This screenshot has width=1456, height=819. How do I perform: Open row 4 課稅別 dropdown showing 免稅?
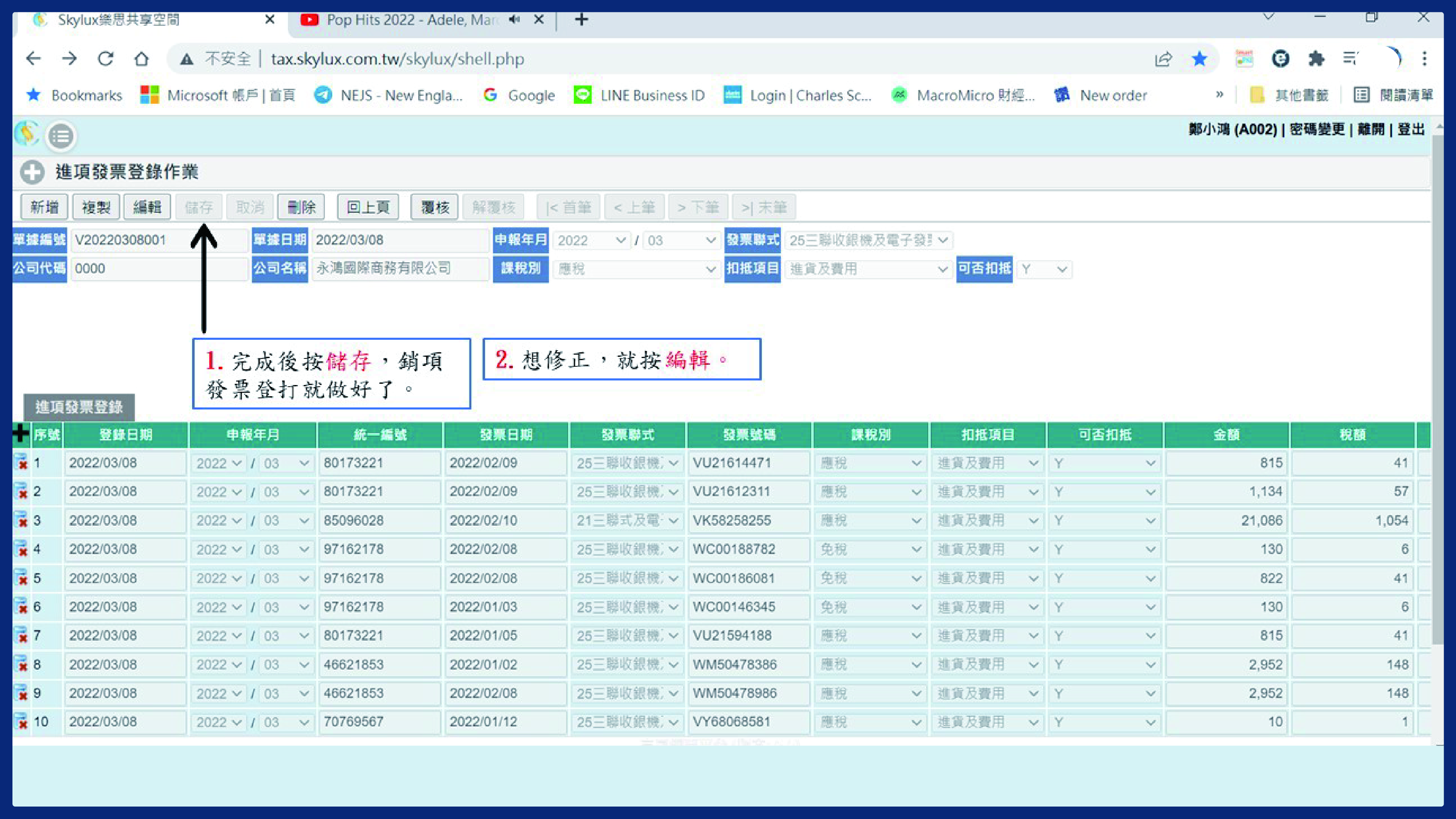point(871,549)
